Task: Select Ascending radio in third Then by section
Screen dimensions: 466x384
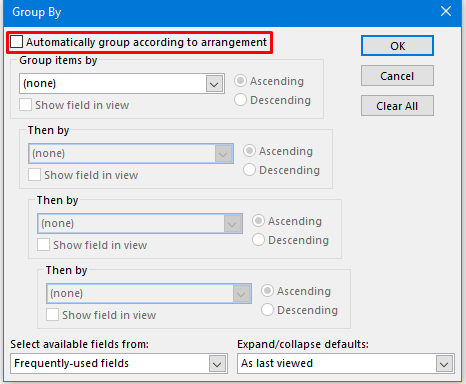Action: (x=267, y=291)
